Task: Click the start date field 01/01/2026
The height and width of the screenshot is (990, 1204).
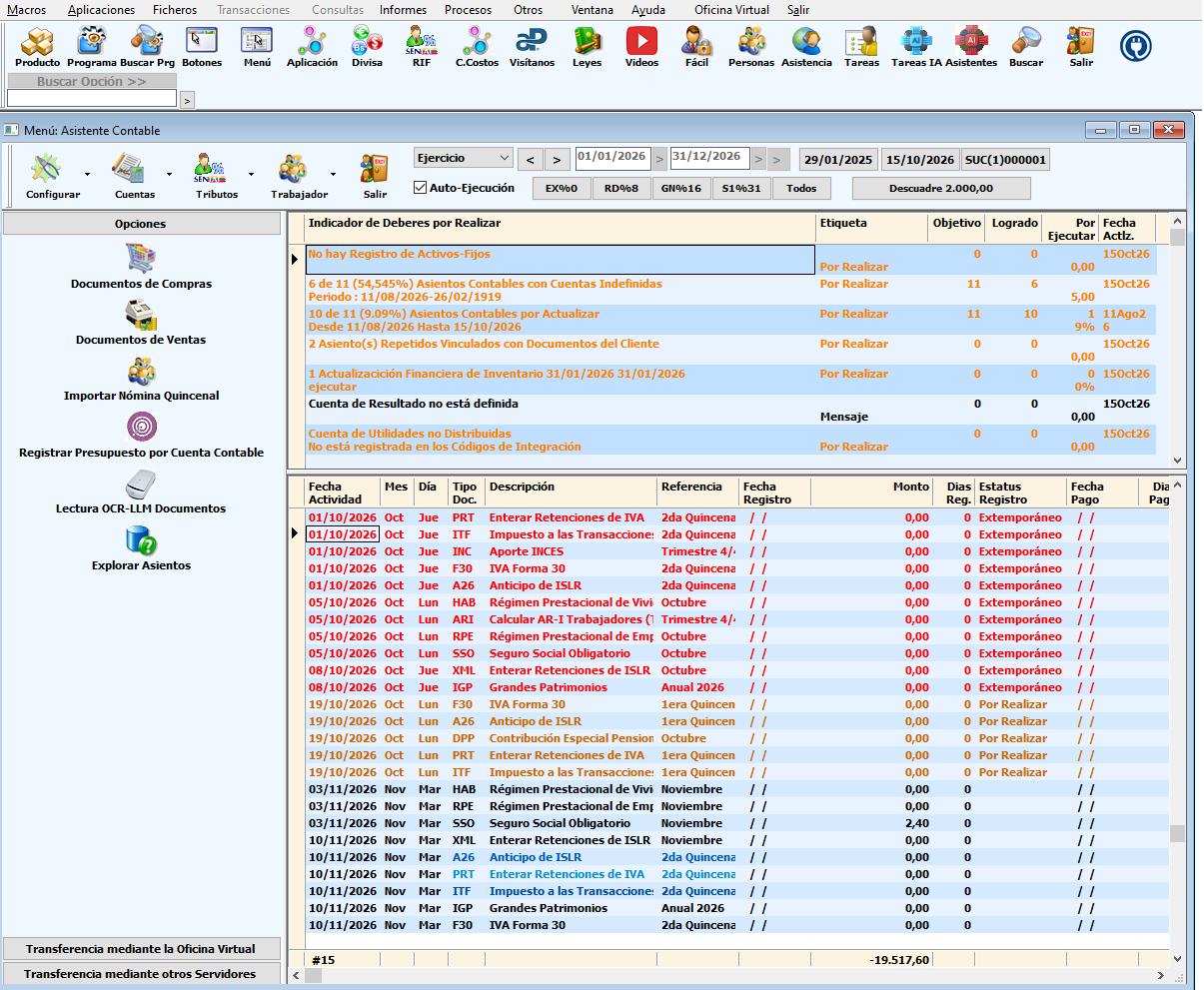Action: pyautogui.click(x=612, y=158)
